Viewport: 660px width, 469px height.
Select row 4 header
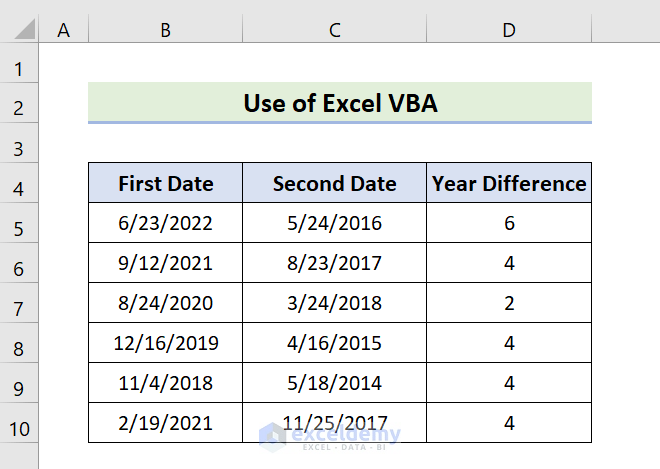point(20,186)
